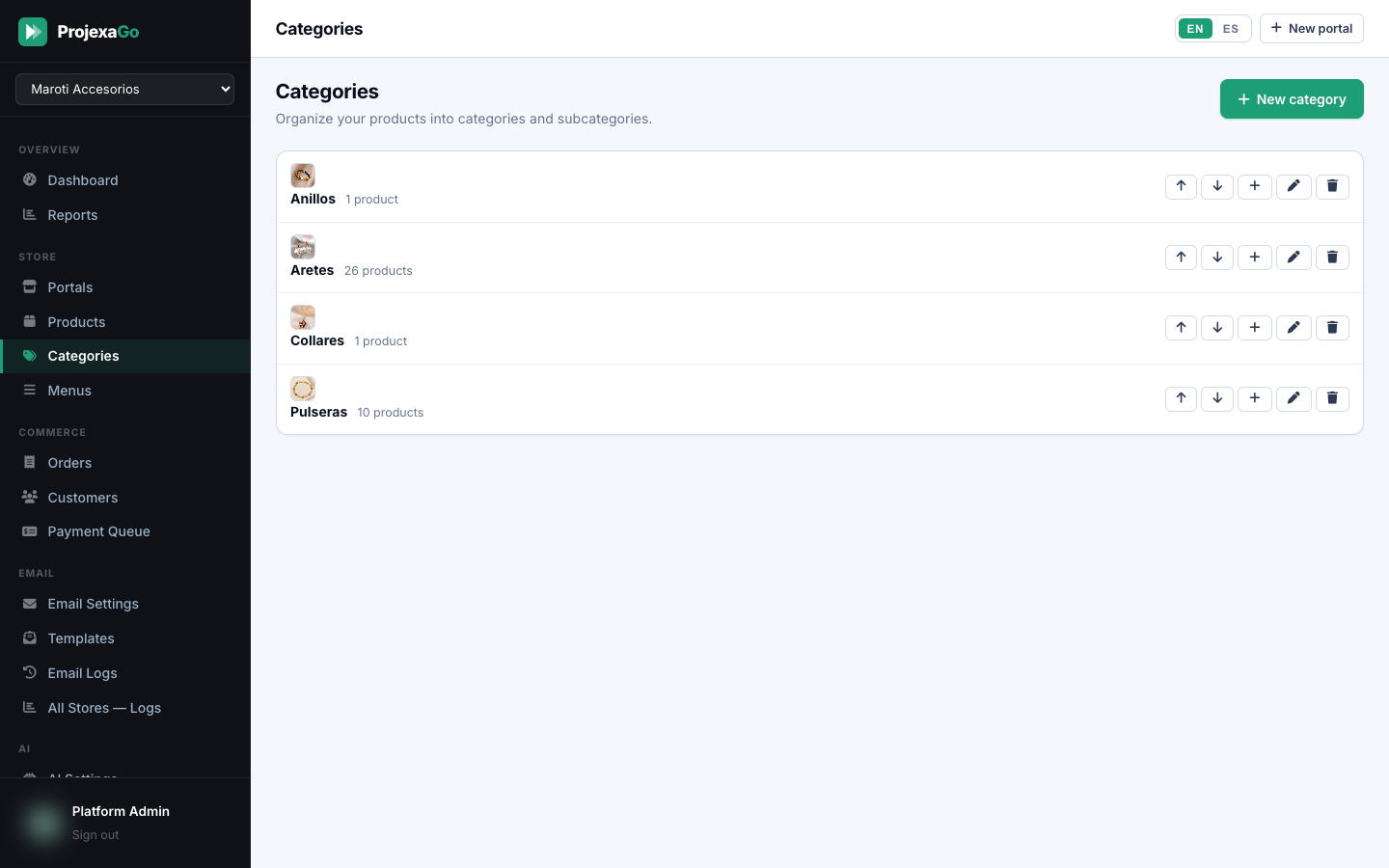Screen dimensions: 1389x868
Task: Open the Aretes category thumbnail
Action: tap(303, 247)
